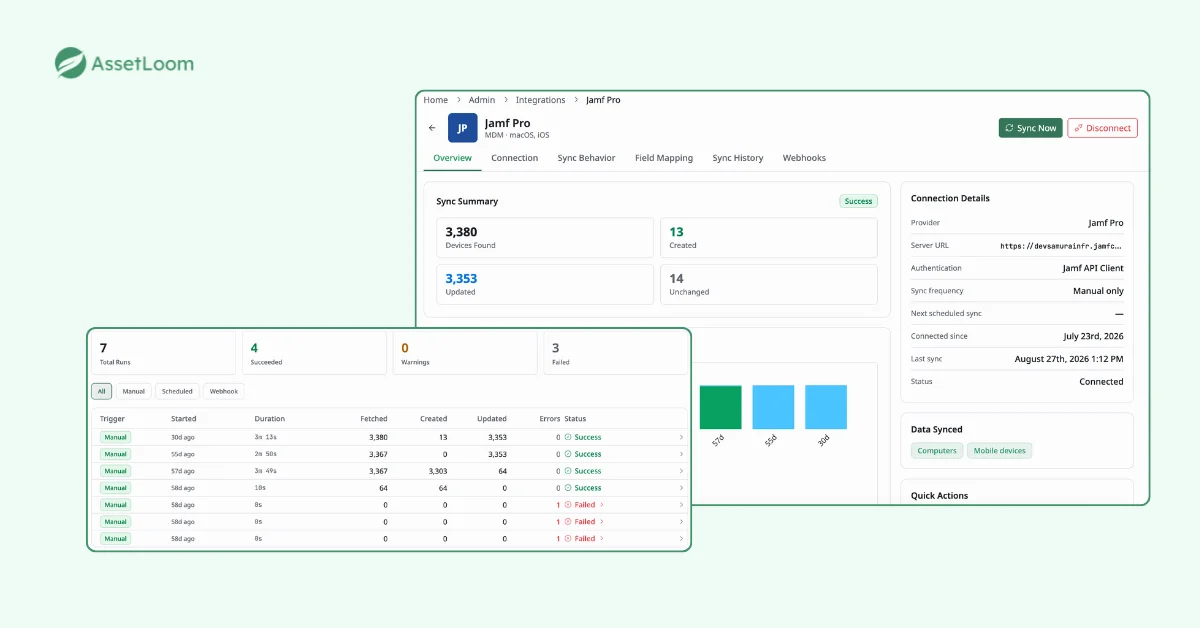Click the August 27th, 2026 1:12 PM value
1200x628 pixels.
coord(1068,359)
